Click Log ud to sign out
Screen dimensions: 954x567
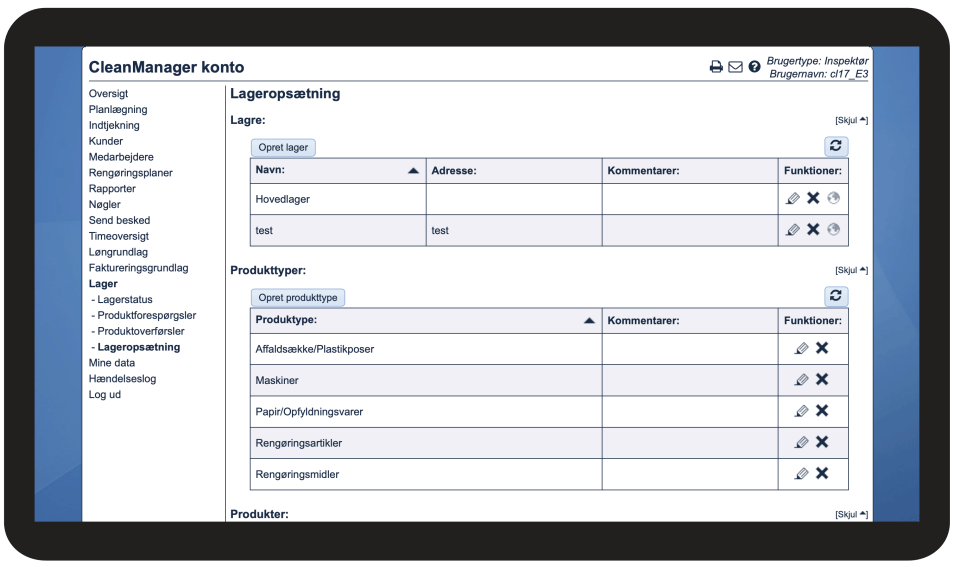[x=105, y=394]
